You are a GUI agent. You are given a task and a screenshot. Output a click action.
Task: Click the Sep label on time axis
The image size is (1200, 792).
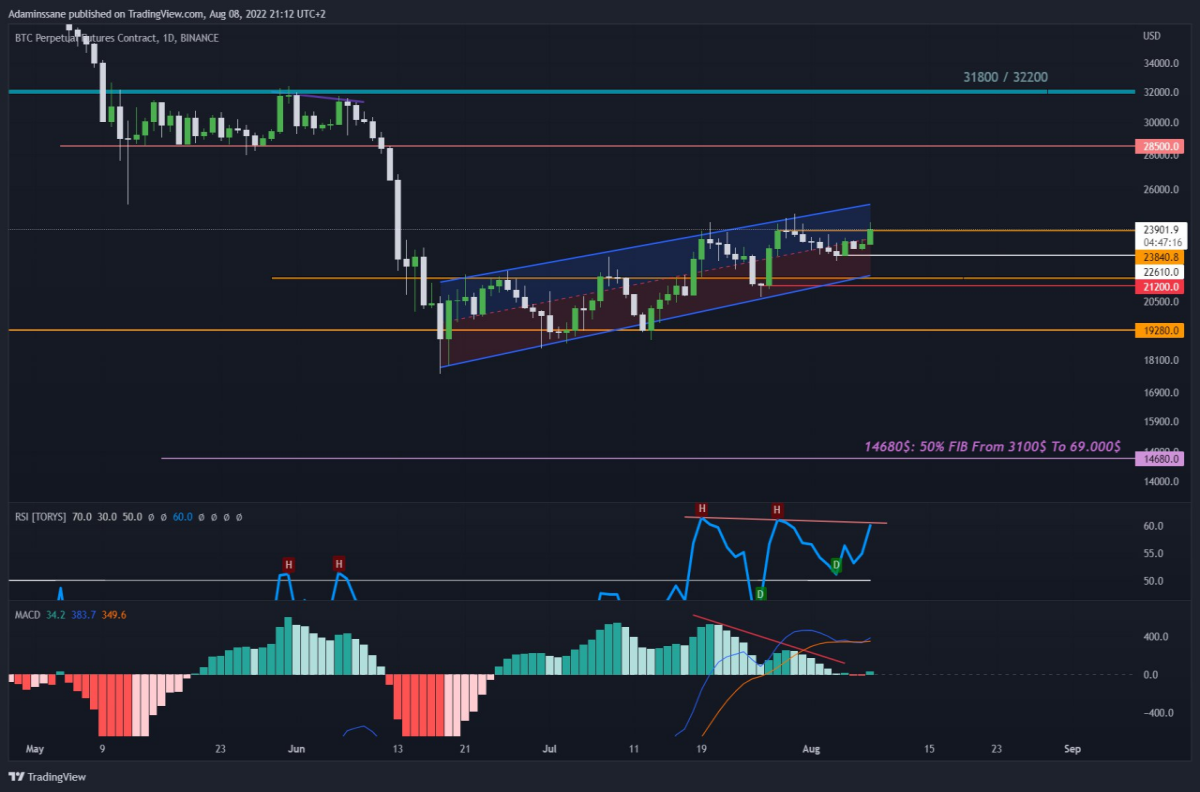pos(1072,748)
